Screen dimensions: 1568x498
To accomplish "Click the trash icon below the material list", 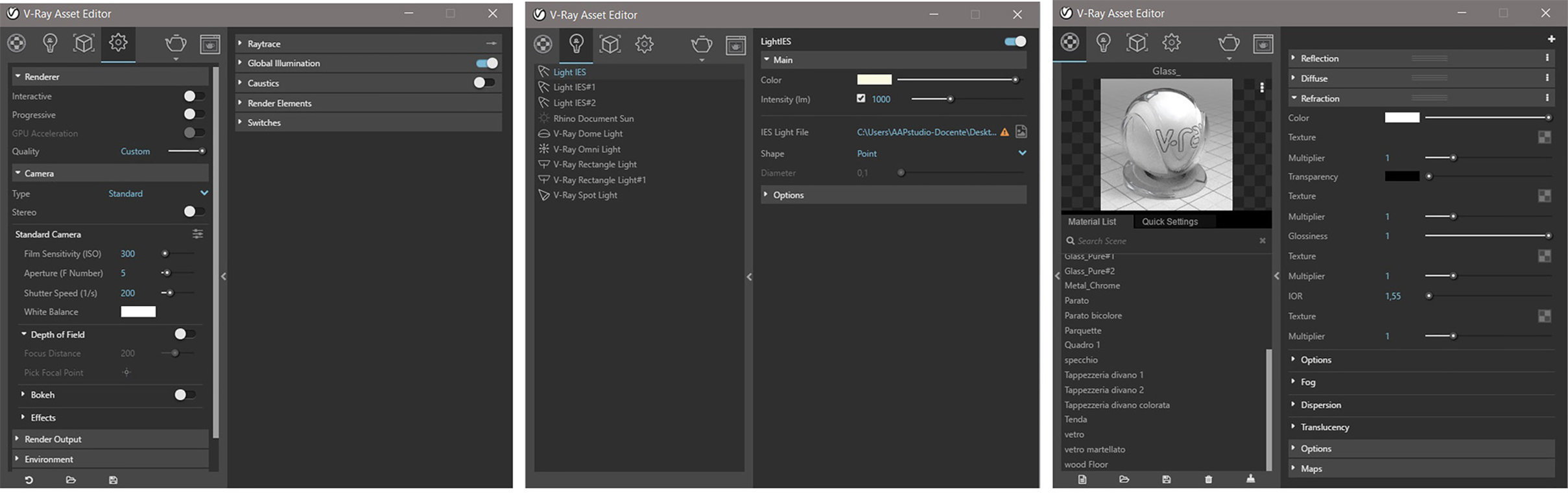I will click(1208, 479).
